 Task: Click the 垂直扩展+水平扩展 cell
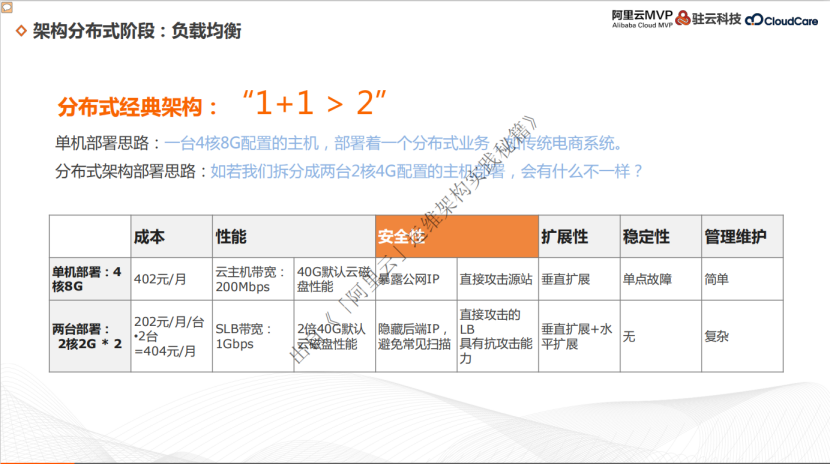point(579,336)
